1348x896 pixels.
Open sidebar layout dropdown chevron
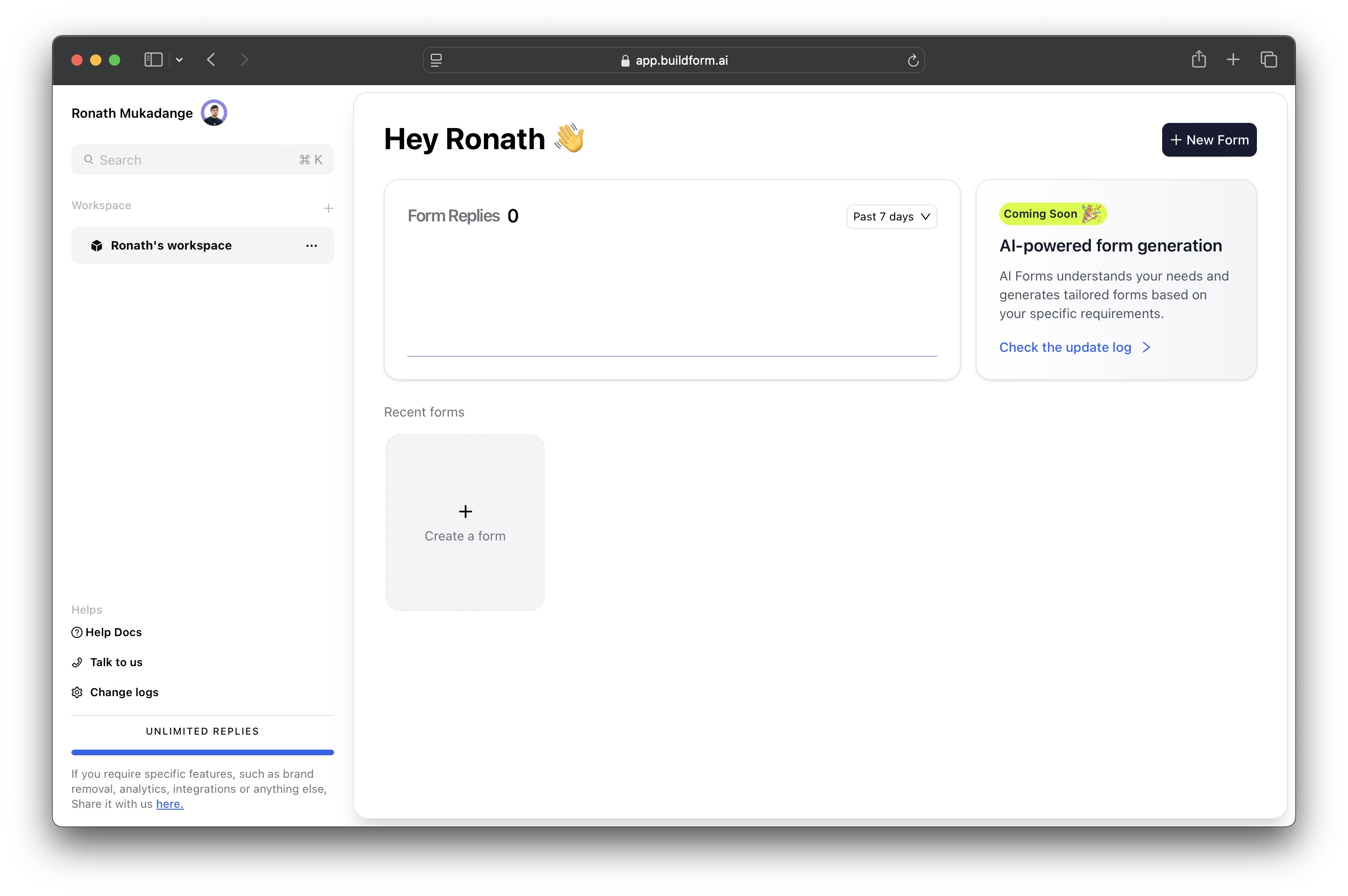pyautogui.click(x=179, y=60)
